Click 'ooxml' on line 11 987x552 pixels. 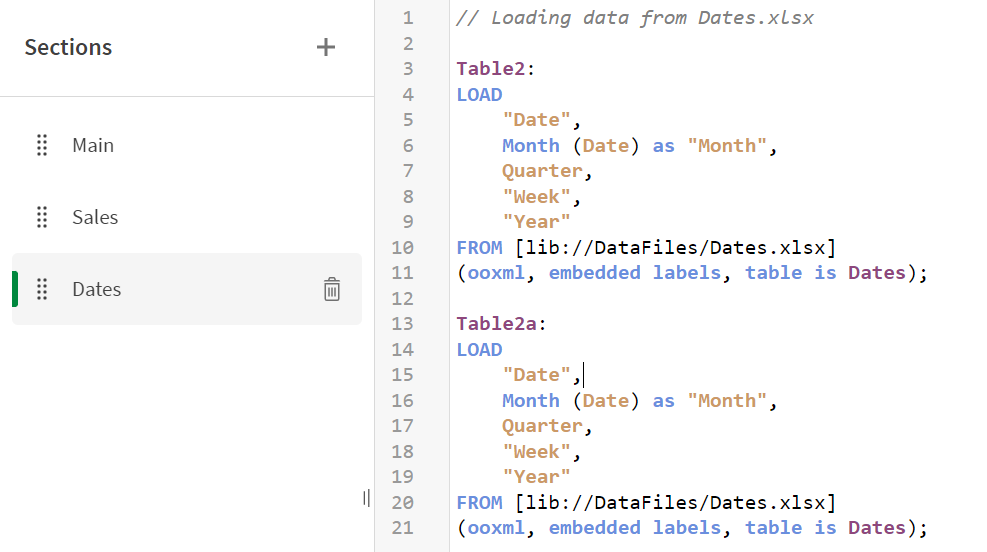point(496,273)
